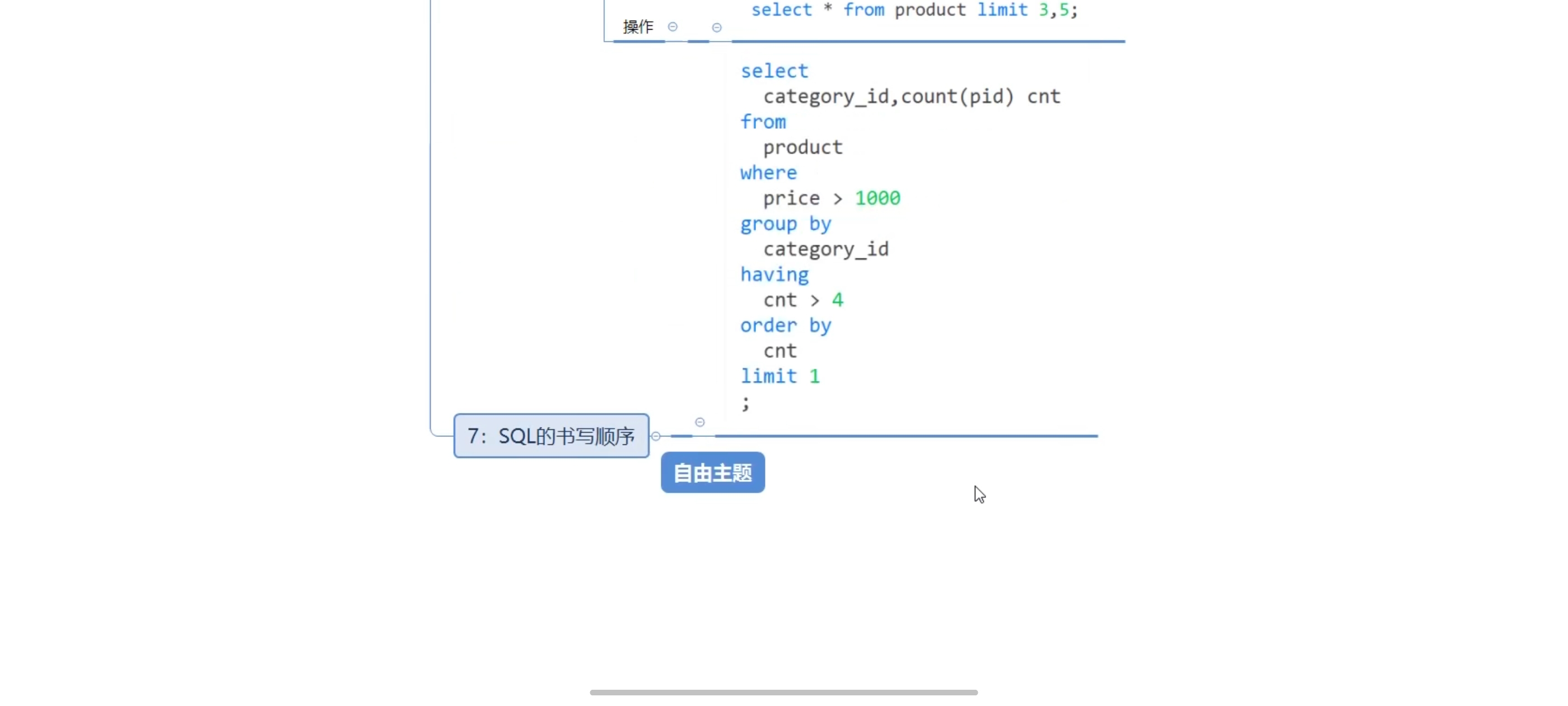1568x706 pixels.
Task: Click the 'group by' keyword line
Action: tap(785, 224)
